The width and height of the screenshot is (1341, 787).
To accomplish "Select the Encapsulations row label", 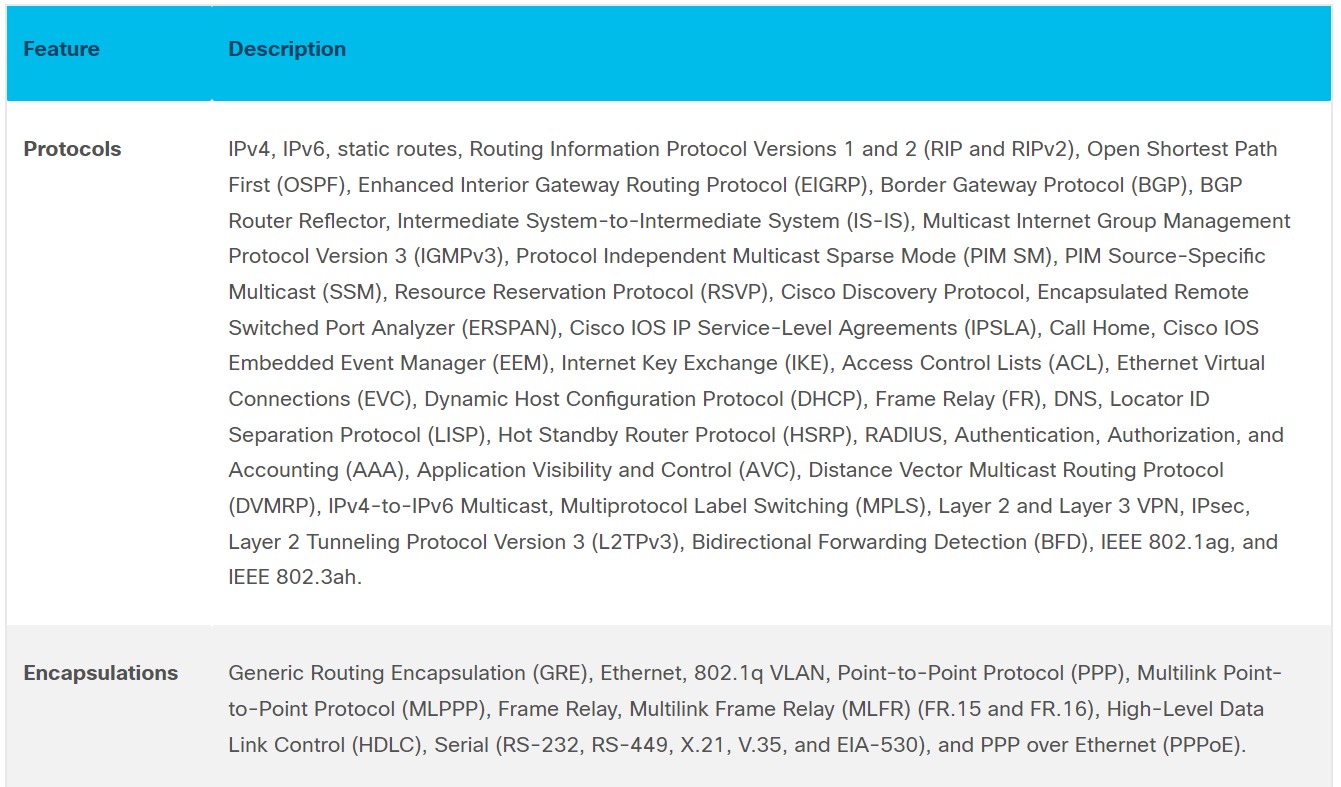I will (x=100, y=673).
